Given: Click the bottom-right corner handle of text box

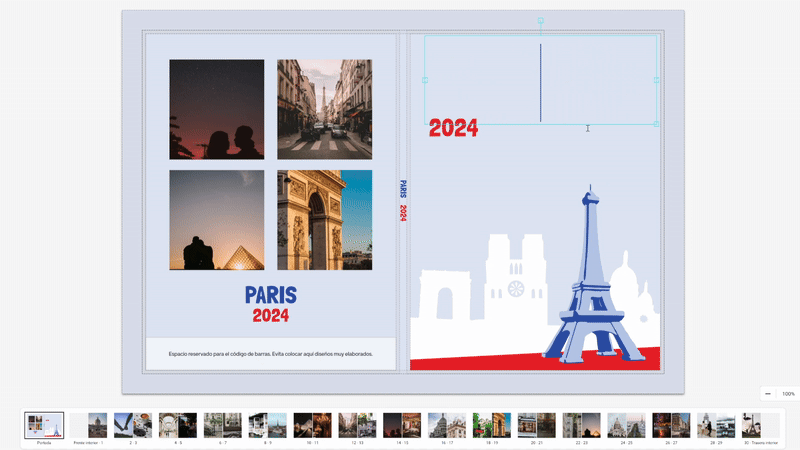Looking at the screenshot, I should [656, 124].
